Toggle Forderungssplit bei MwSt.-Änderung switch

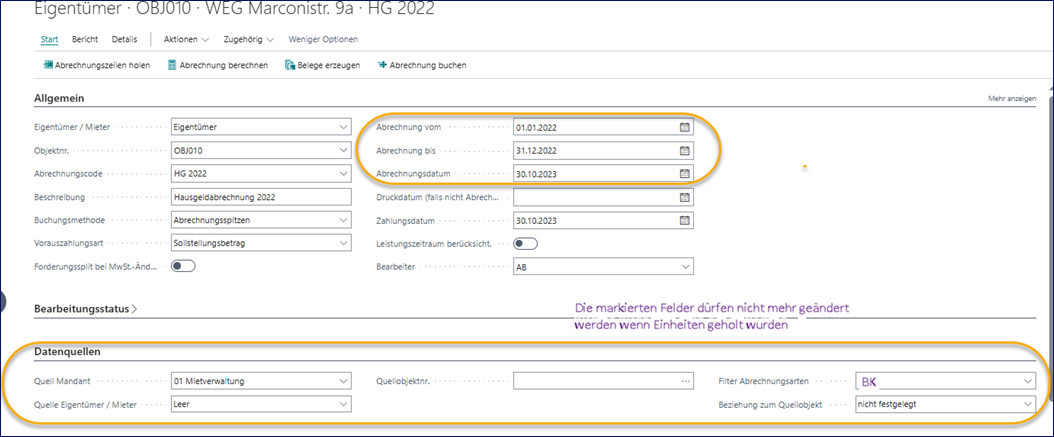pyautogui.click(x=183, y=267)
